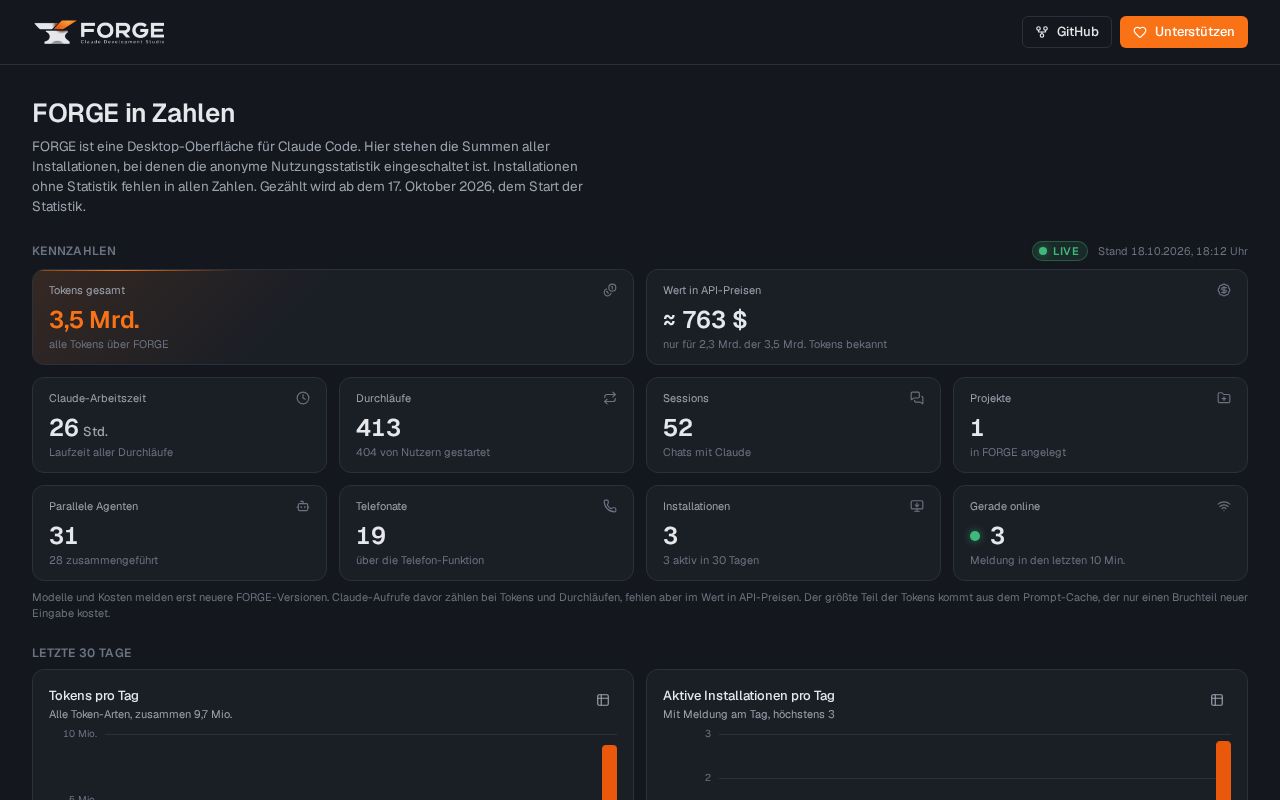Click the "FORGE in Zahlen" heading
The height and width of the screenshot is (800, 1280).
133,113
